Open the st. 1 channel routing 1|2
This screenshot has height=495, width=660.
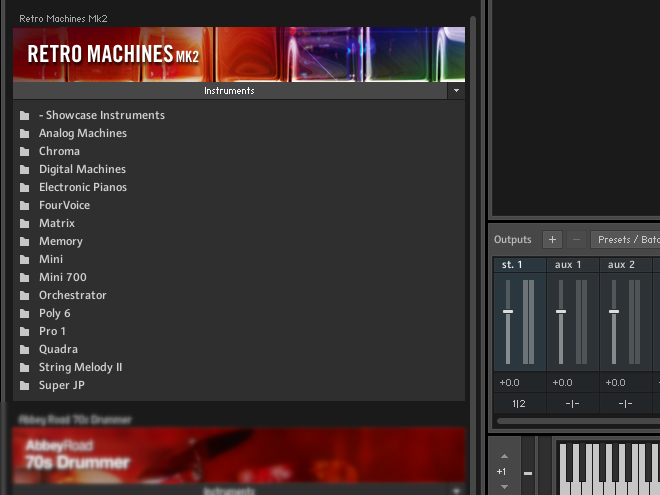[519, 404]
